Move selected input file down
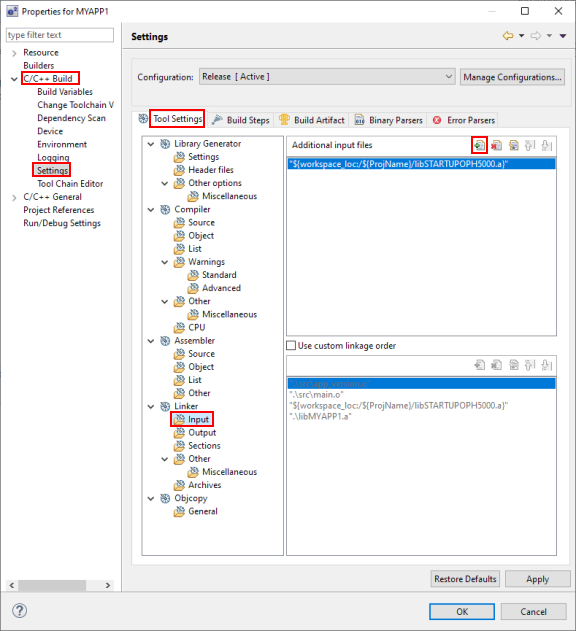Viewport: 576px width, 631px height. [547, 145]
